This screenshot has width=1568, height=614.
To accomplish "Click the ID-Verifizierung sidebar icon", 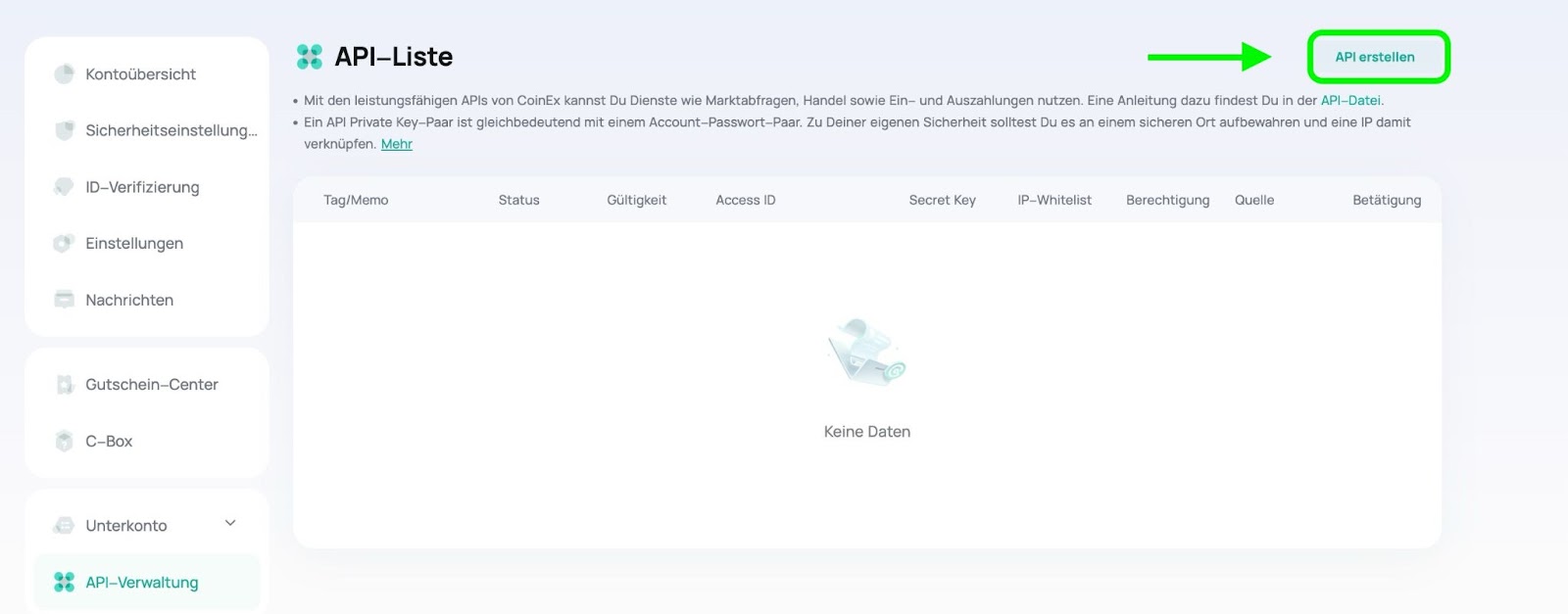I will point(64,187).
